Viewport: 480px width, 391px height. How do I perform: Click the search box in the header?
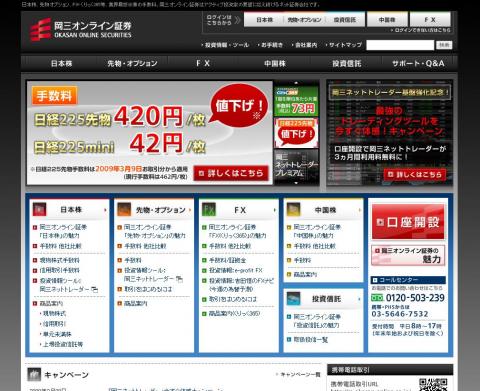400,45
